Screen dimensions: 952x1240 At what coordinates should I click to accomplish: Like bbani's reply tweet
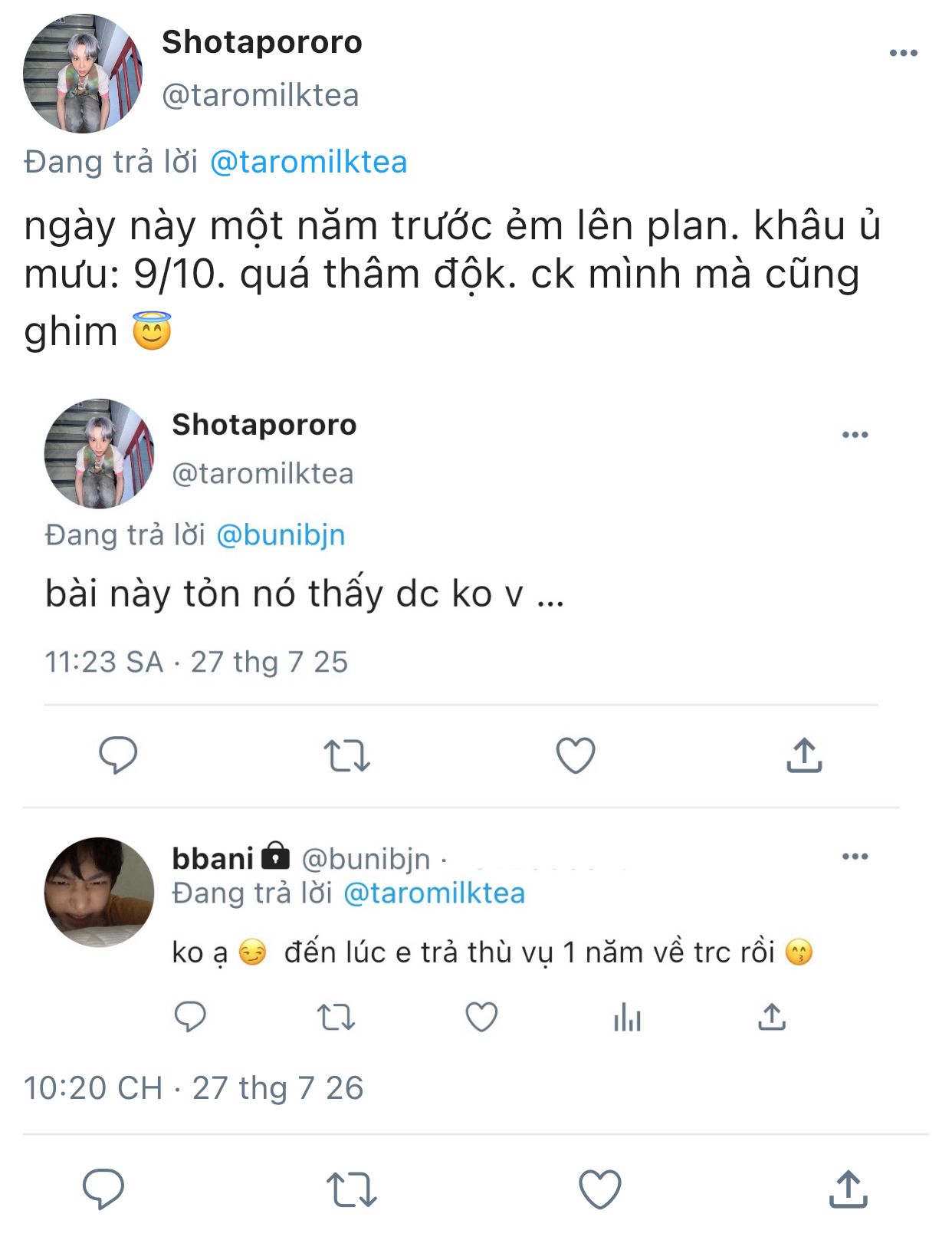[x=481, y=1018]
